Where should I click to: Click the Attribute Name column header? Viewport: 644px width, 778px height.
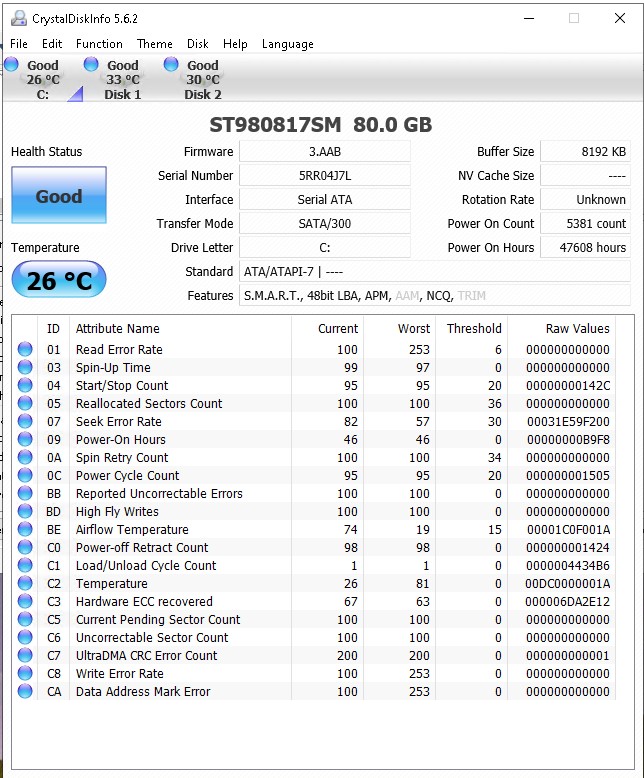click(180, 328)
